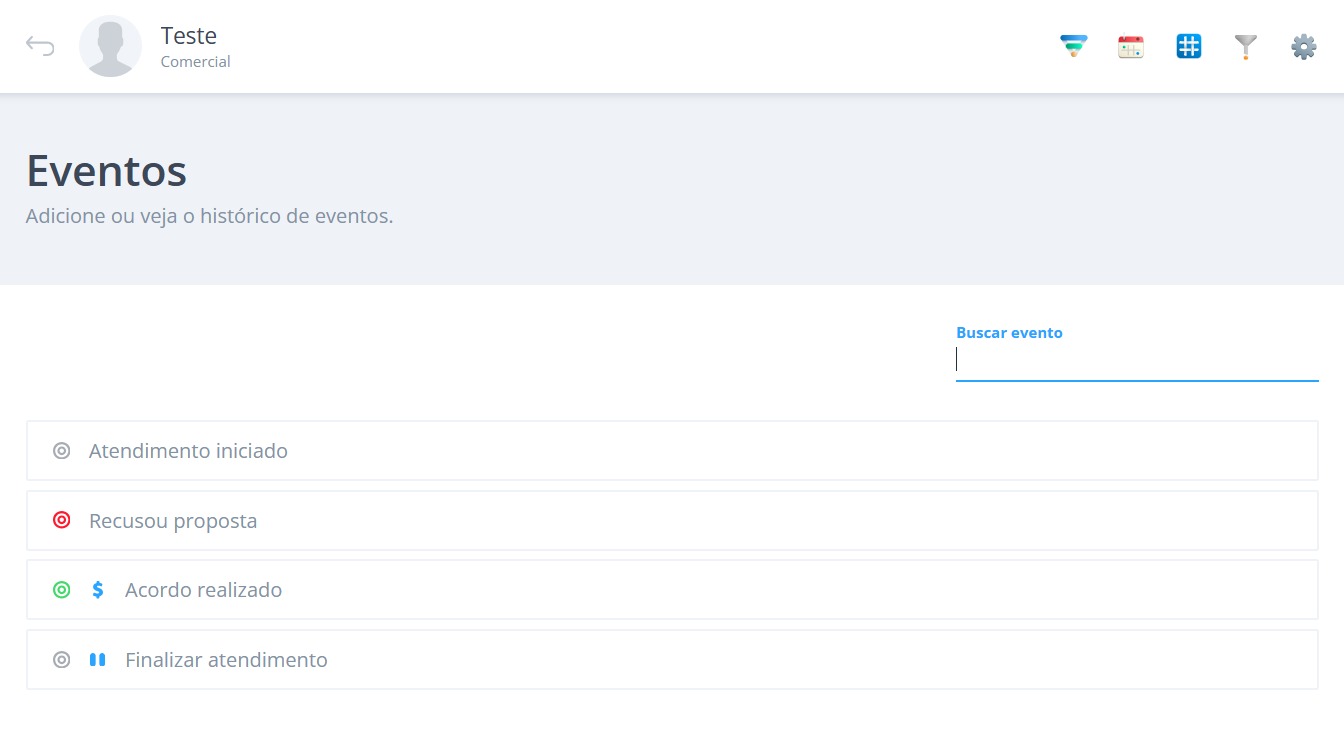Click the red target icon beside Recusou proposta
The height and width of the screenshot is (732, 1344).
pos(62,520)
